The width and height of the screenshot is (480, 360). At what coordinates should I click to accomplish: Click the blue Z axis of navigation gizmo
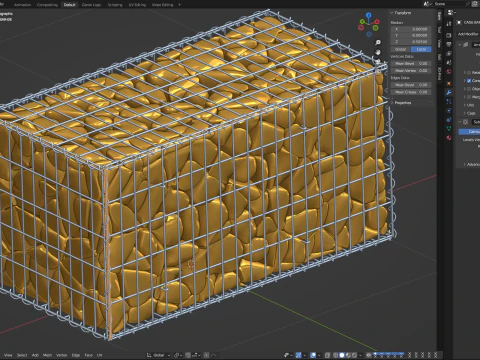coord(369,15)
